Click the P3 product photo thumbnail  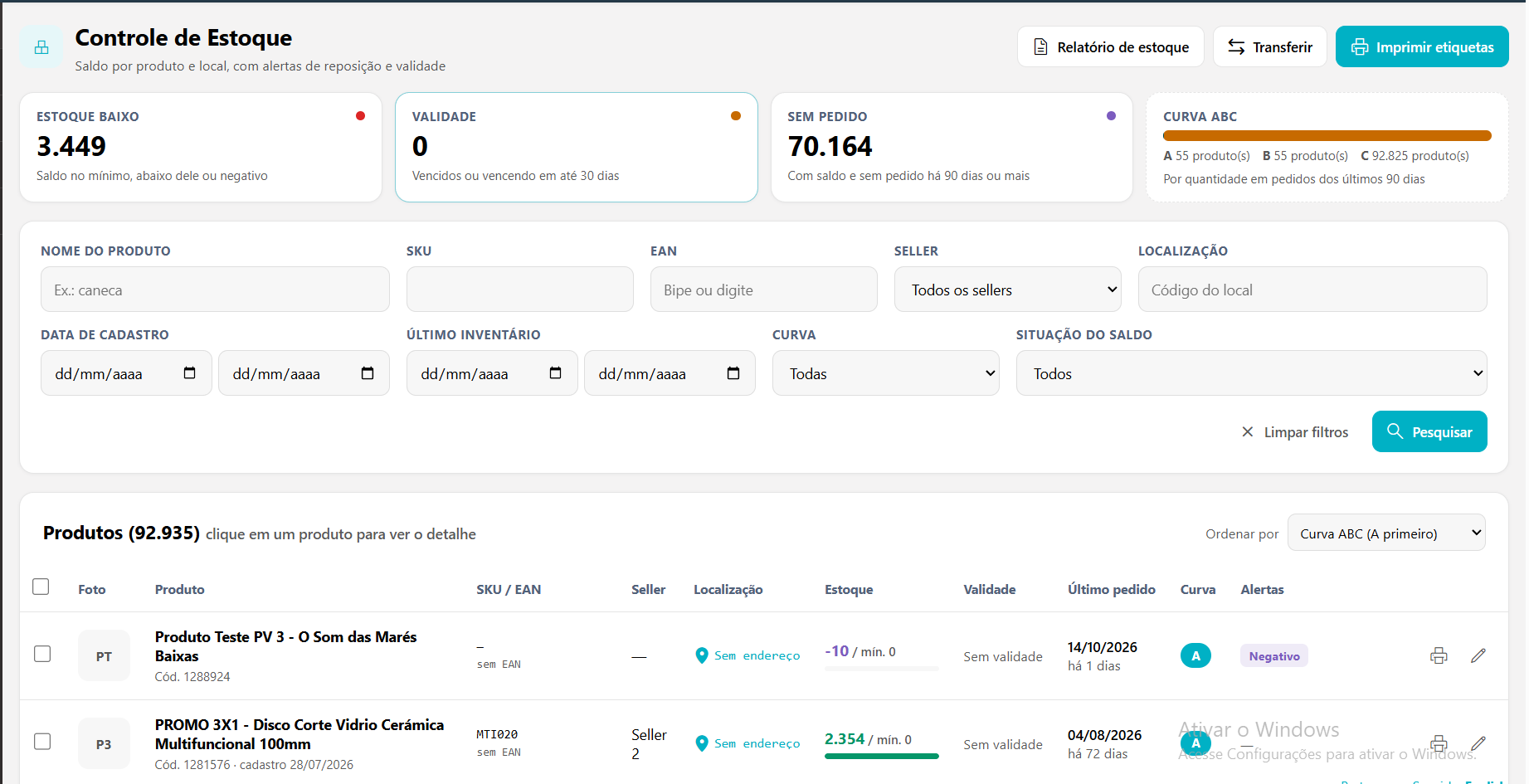pos(104,743)
